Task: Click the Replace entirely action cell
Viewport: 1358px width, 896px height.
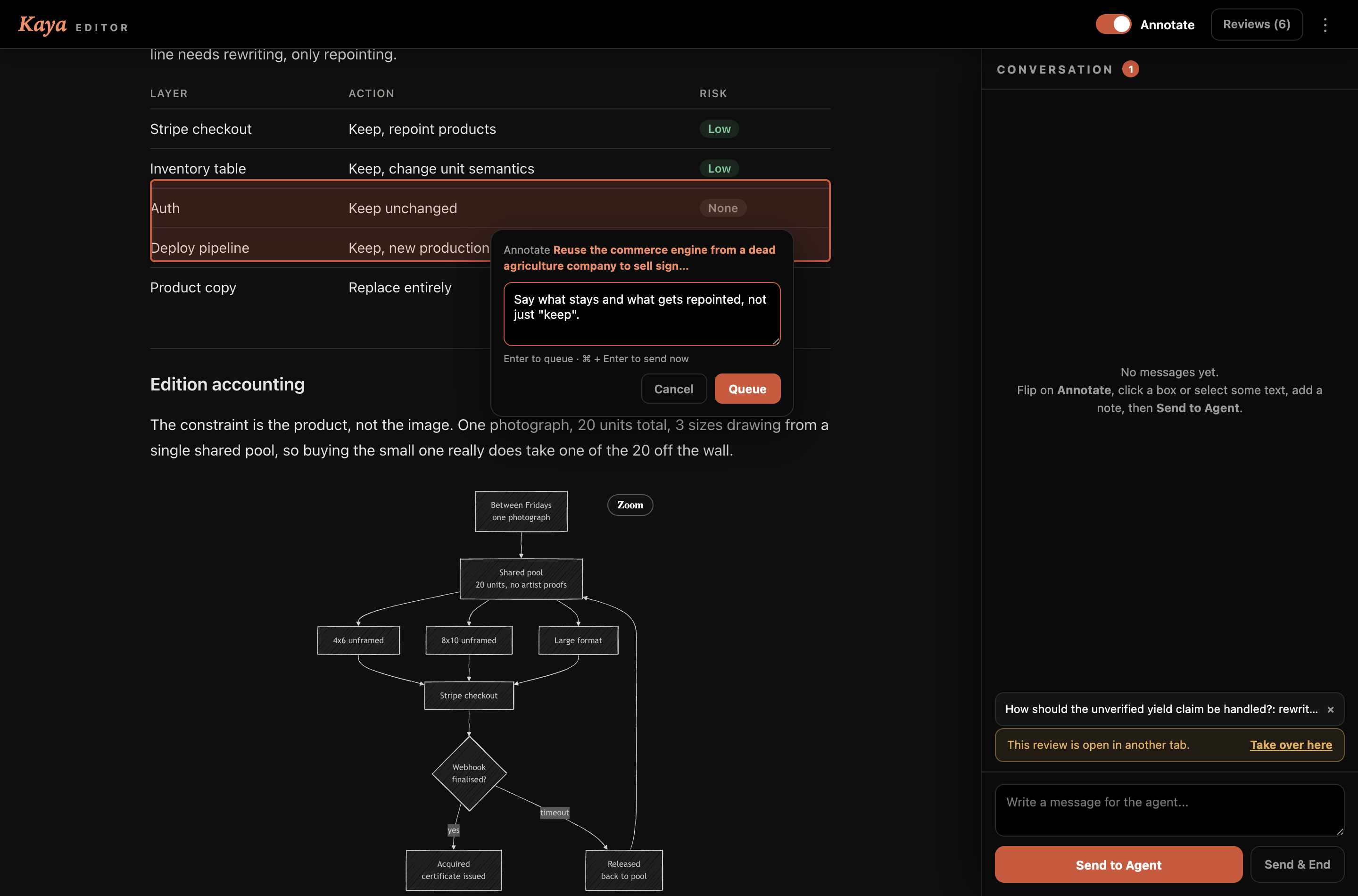Action: click(x=400, y=288)
